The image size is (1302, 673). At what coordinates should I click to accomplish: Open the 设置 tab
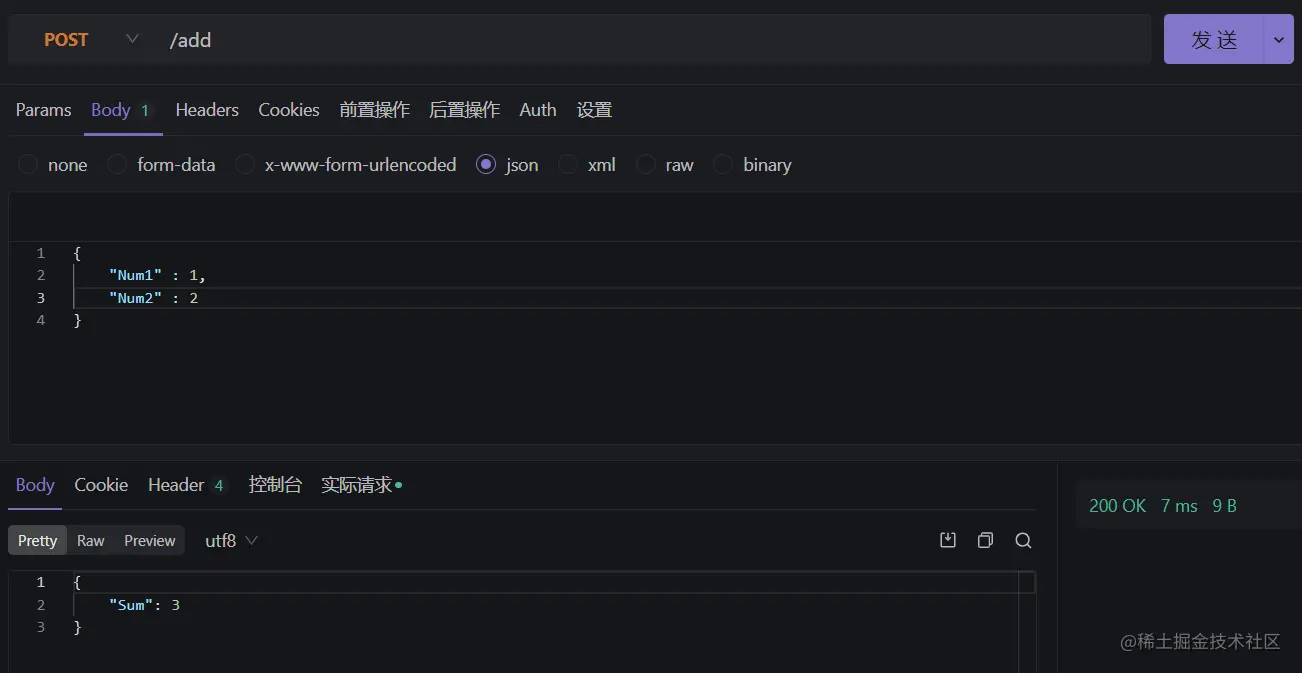coord(594,110)
